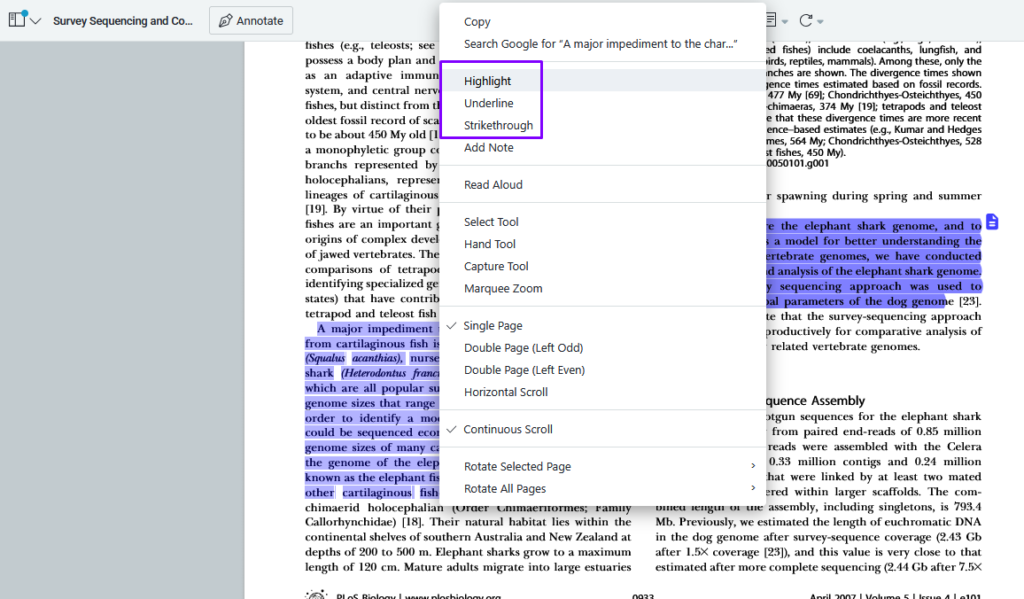Click Copy in the context menu
1024x599 pixels.
point(477,22)
